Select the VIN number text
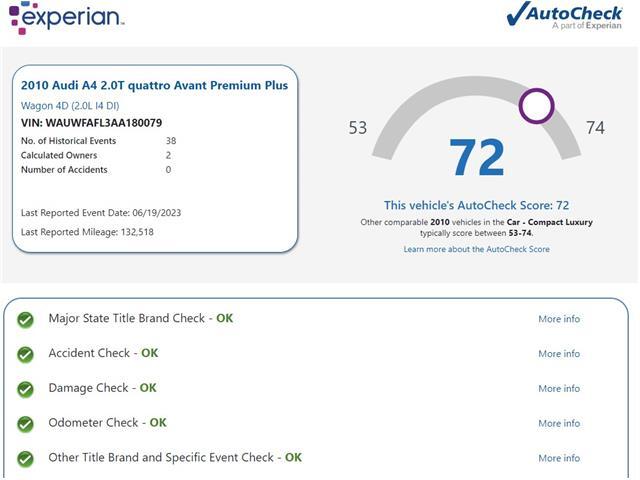The width and height of the screenshot is (640, 480). (104, 123)
